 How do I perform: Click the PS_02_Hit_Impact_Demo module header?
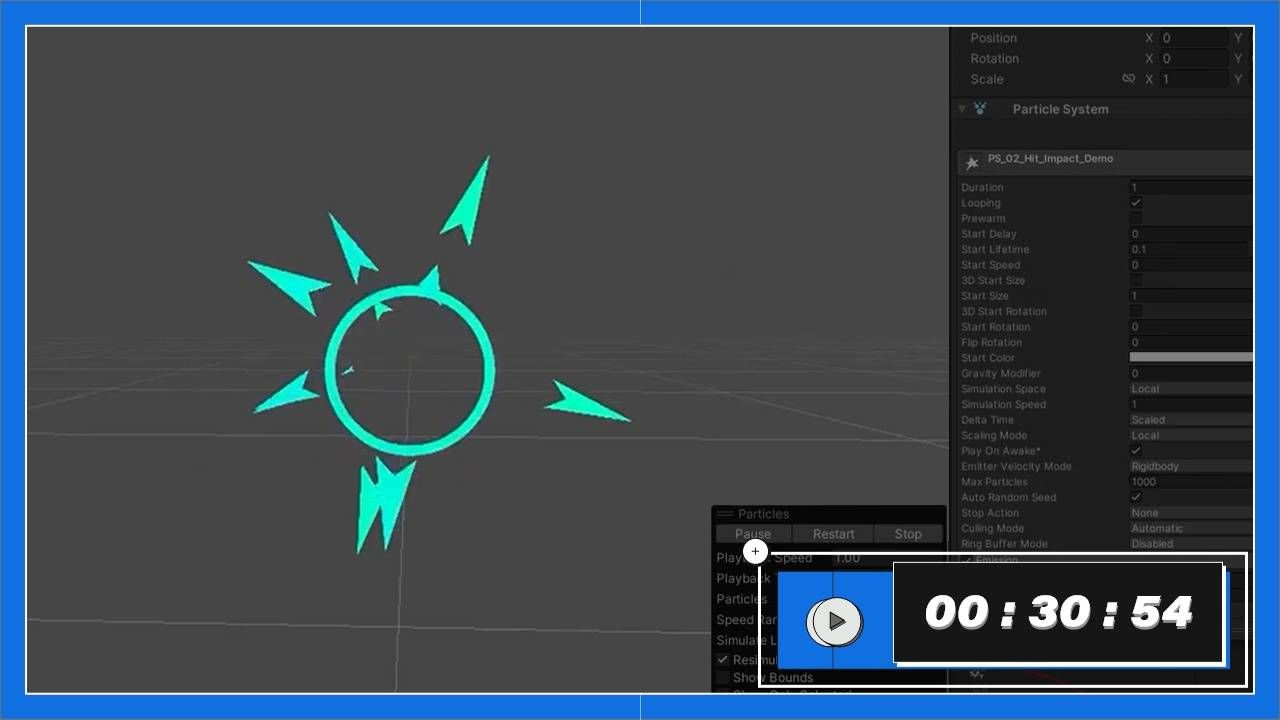(x=1105, y=162)
